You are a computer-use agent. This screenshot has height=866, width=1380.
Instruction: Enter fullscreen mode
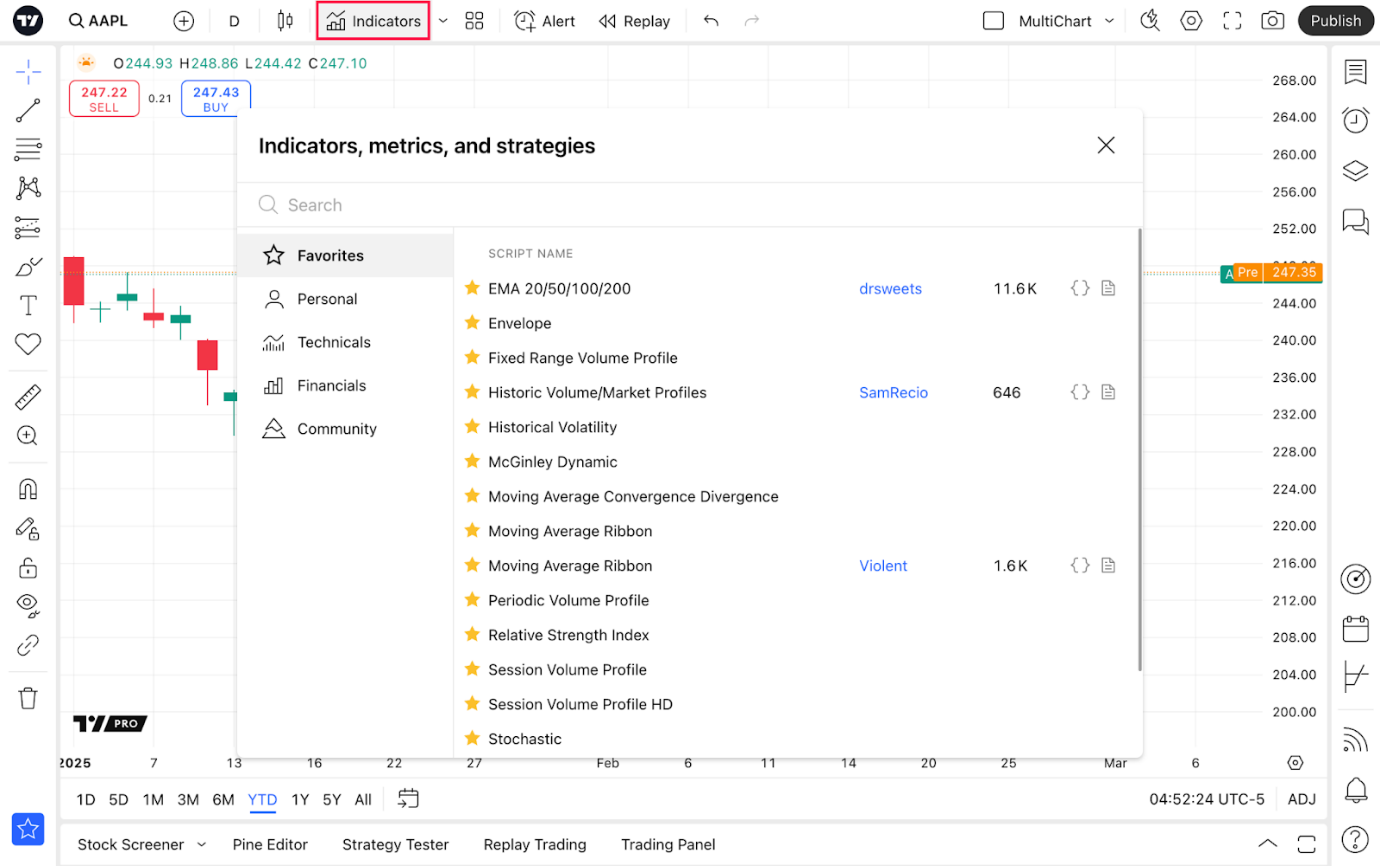(1232, 21)
